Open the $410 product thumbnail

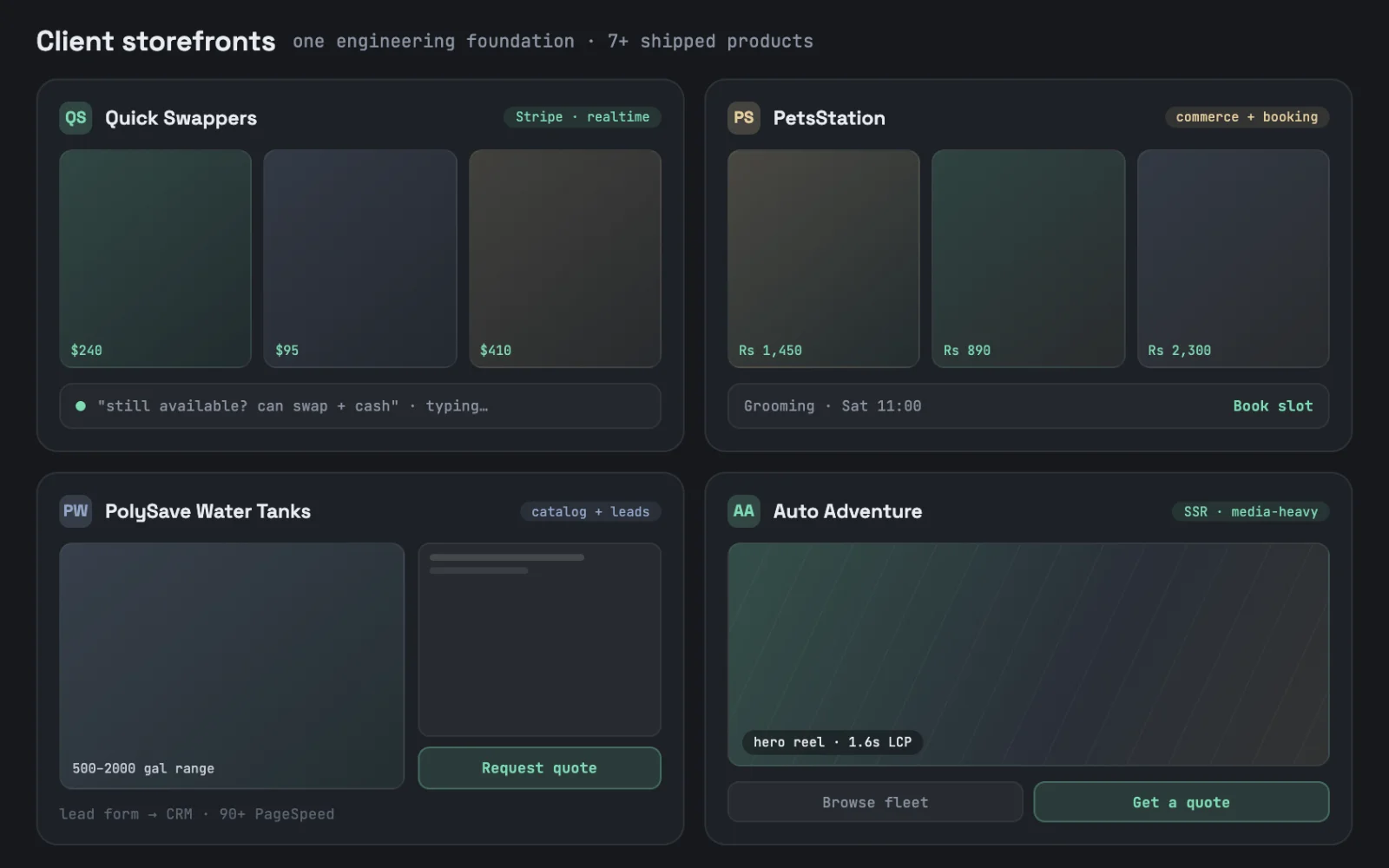(x=565, y=259)
